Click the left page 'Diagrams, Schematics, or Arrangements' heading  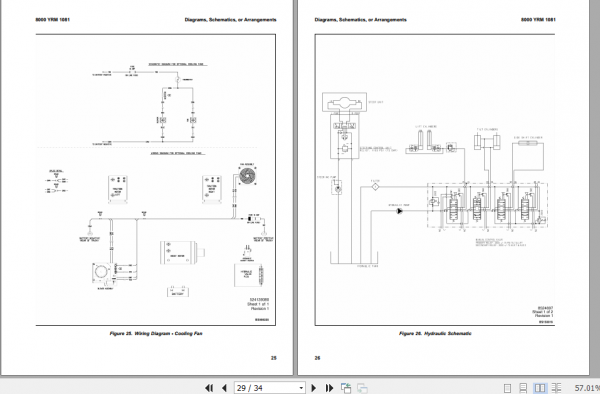[230, 20]
